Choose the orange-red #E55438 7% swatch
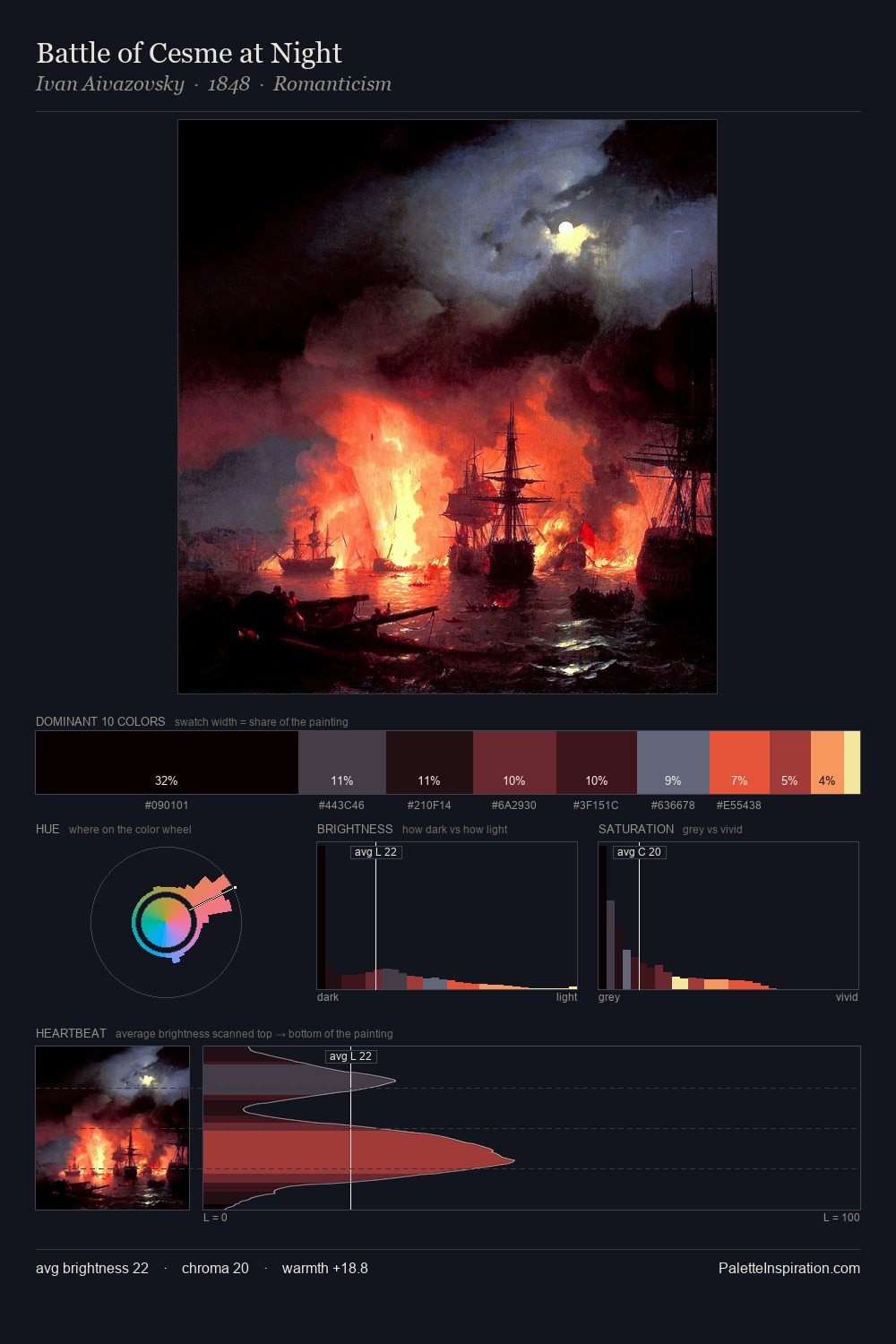This screenshot has height=1344, width=896. coord(739,762)
